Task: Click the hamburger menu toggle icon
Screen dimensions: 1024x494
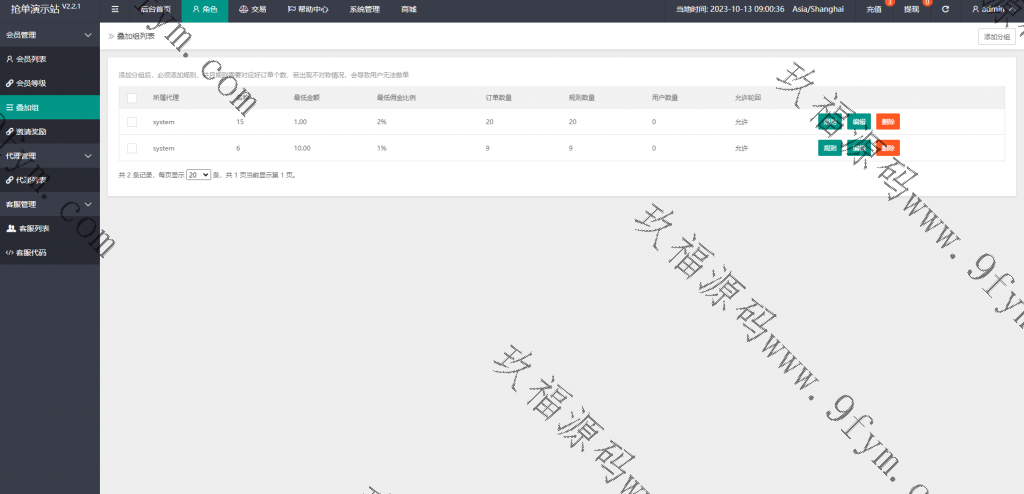Action: pos(115,9)
